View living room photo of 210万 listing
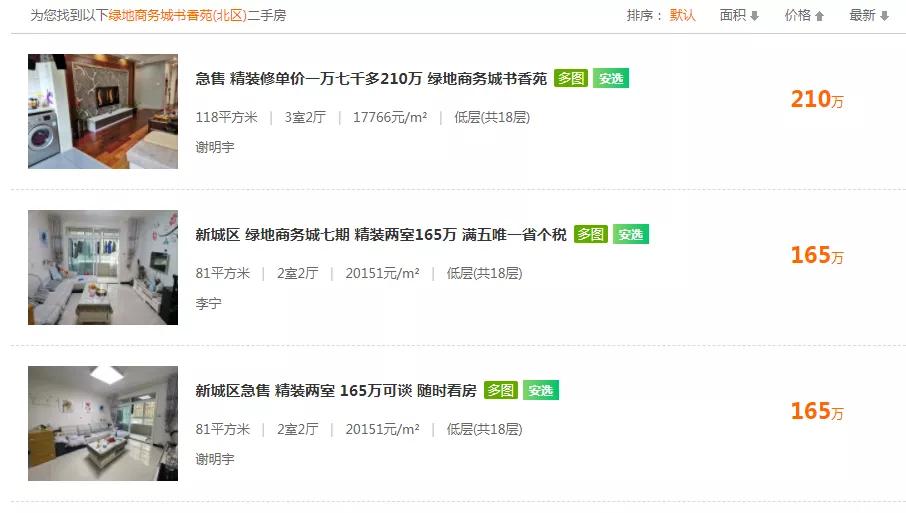Screen dimensions: 906x513 [103, 111]
